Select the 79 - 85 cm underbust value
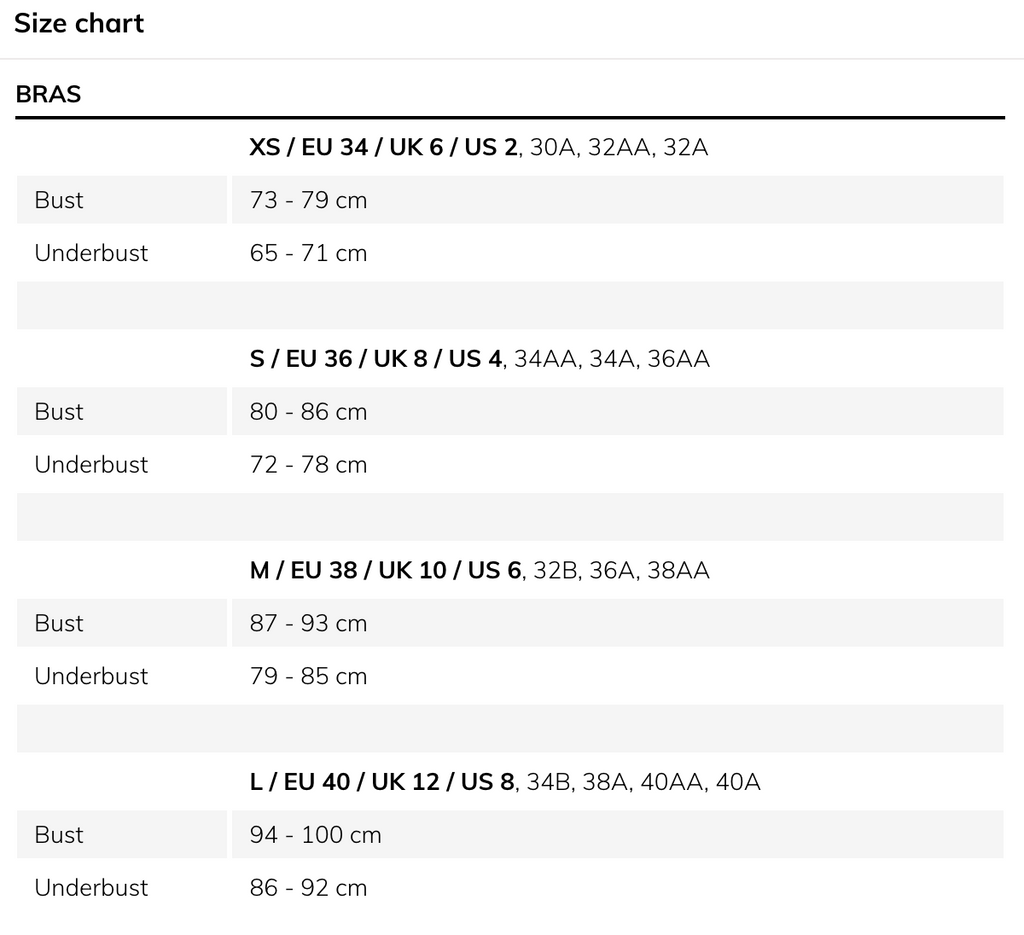This screenshot has height=935, width=1024. (x=308, y=677)
